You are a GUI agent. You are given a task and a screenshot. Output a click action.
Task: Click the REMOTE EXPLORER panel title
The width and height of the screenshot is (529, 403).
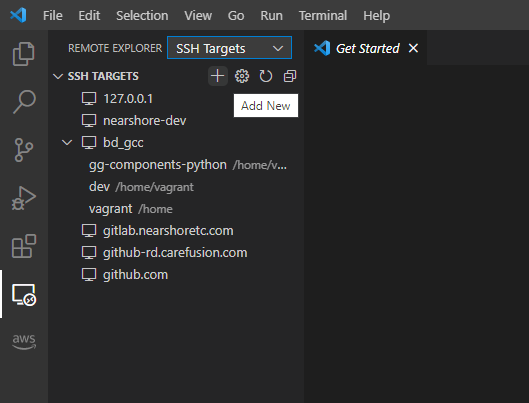pyautogui.click(x=115, y=48)
